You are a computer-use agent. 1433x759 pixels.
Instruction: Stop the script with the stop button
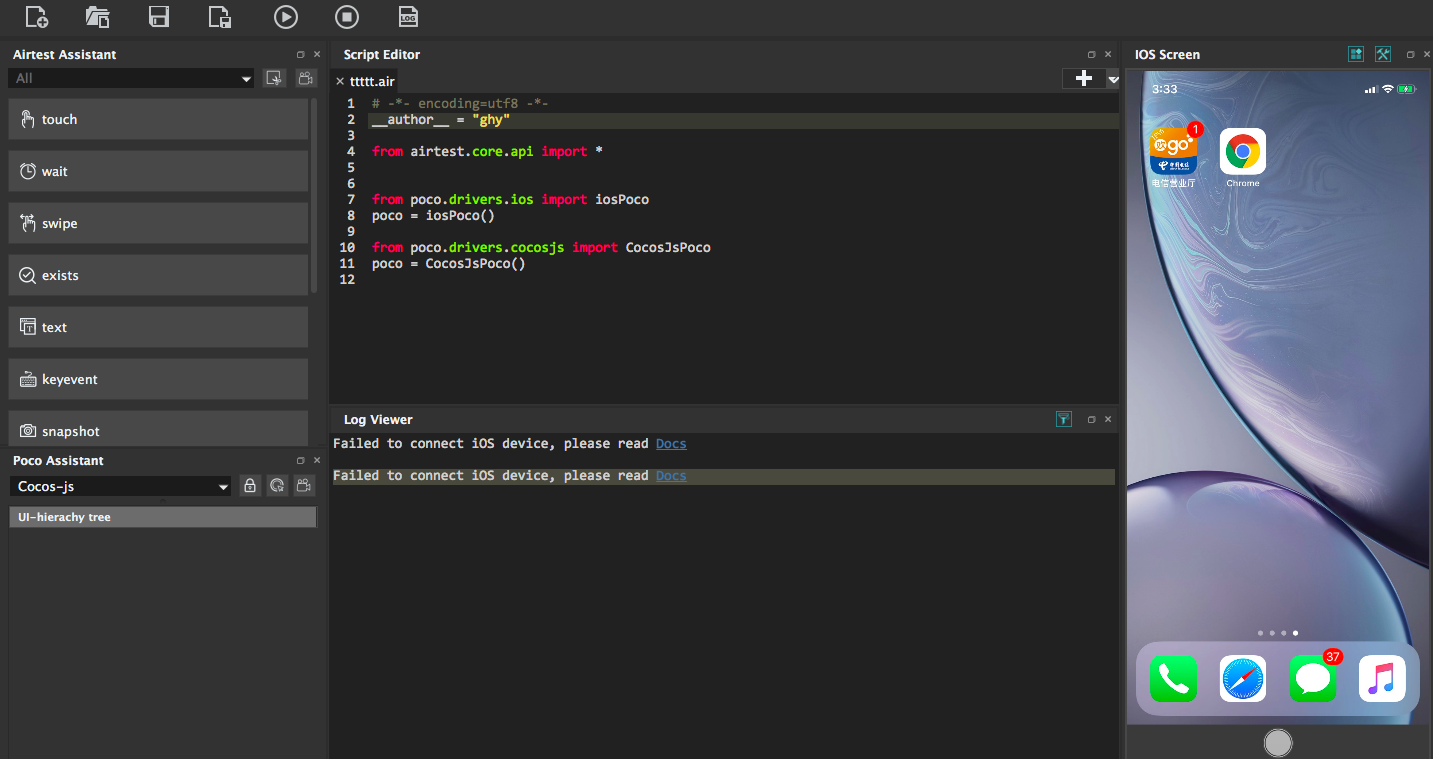tap(346, 16)
